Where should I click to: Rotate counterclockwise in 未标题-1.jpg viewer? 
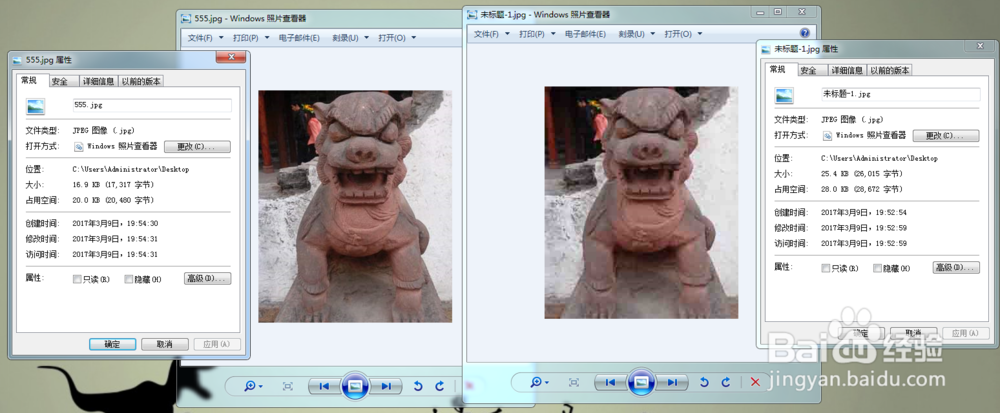[x=704, y=382]
